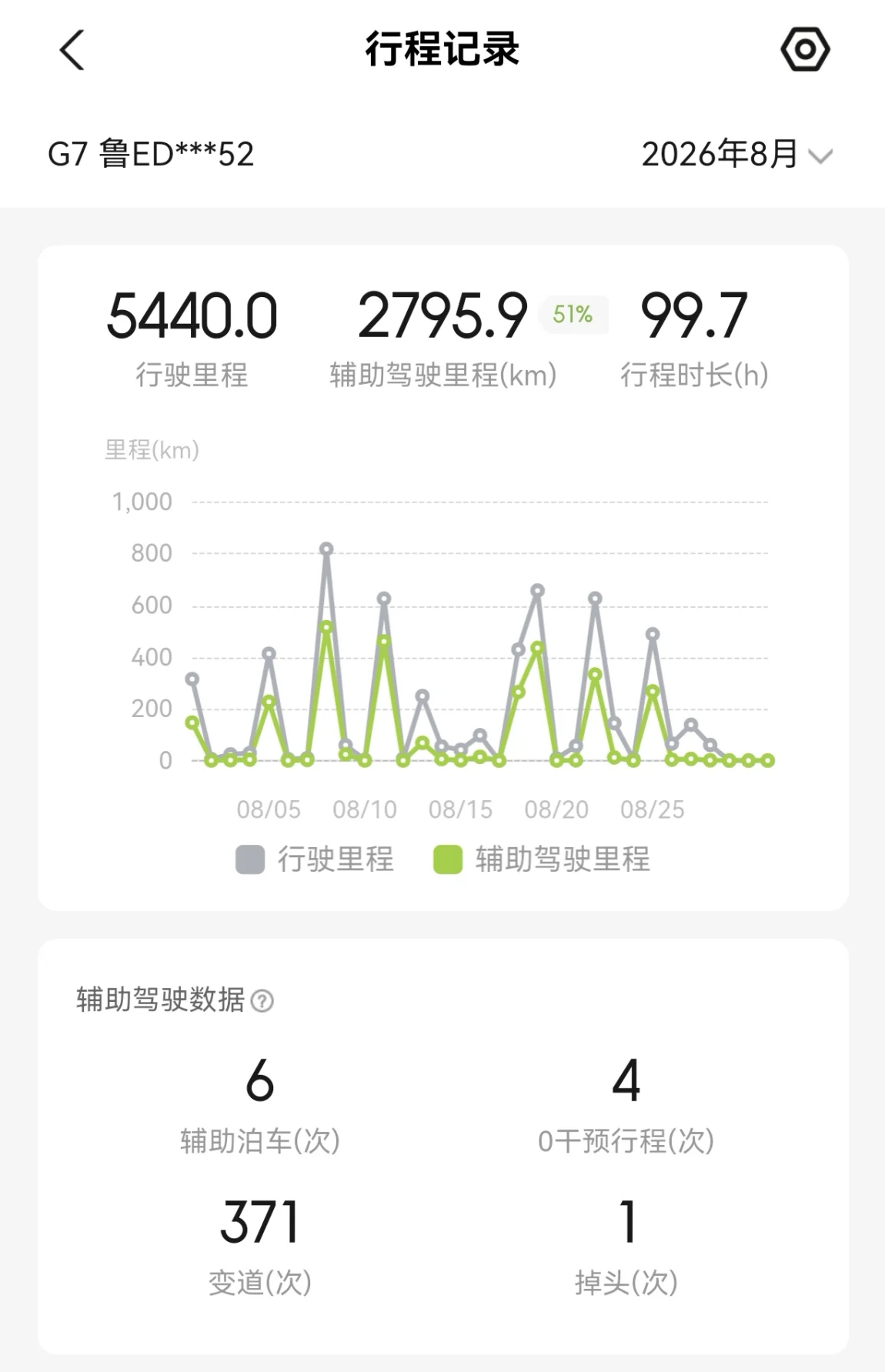Viewport: 885px width, 1372px height.
Task: Tap the 辅助泊车 count of 6
Action: click(x=260, y=1080)
